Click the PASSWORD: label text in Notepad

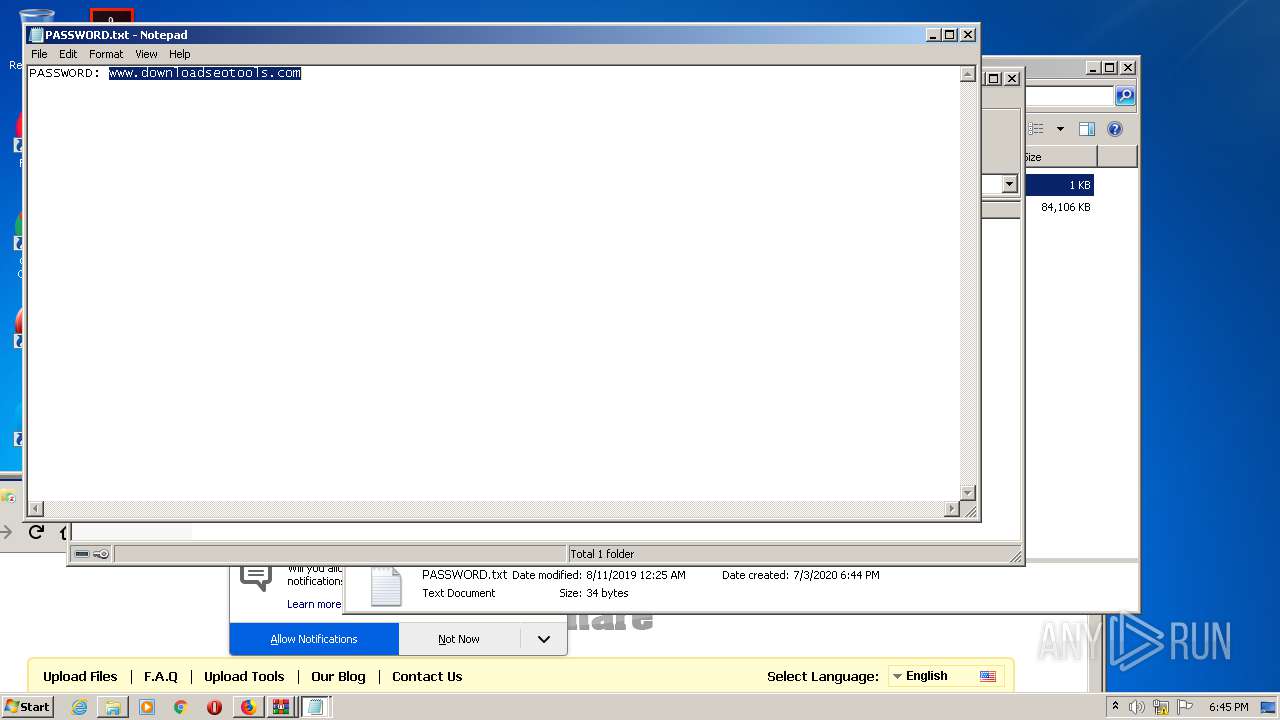[x=65, y=73]
